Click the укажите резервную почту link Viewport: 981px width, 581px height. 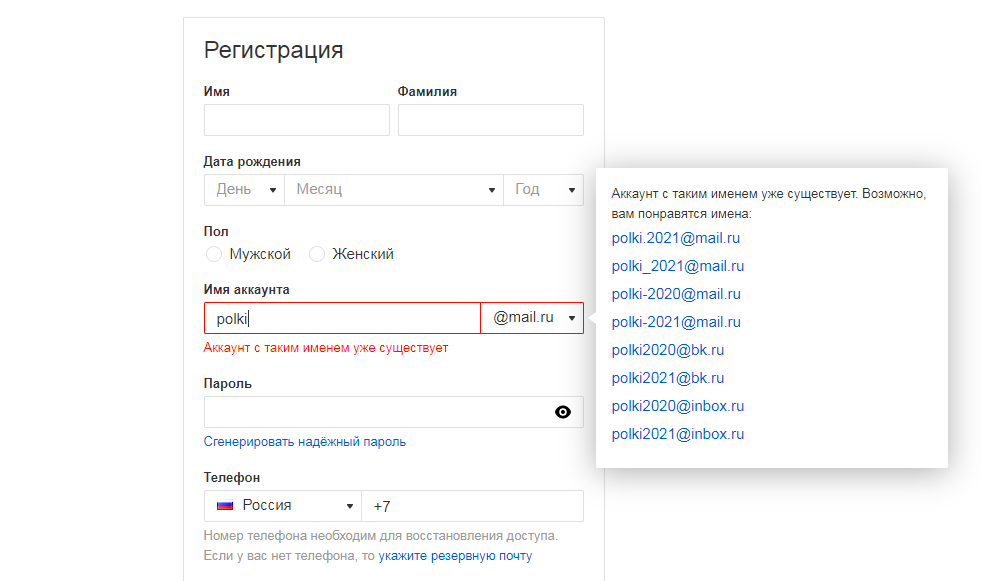click(x=455, y=555)
